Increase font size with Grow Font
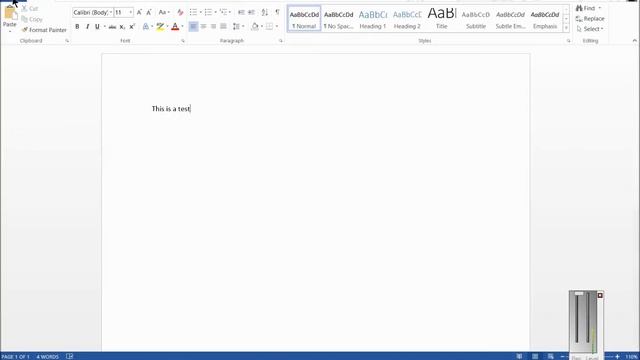 (x=139, y=12)
